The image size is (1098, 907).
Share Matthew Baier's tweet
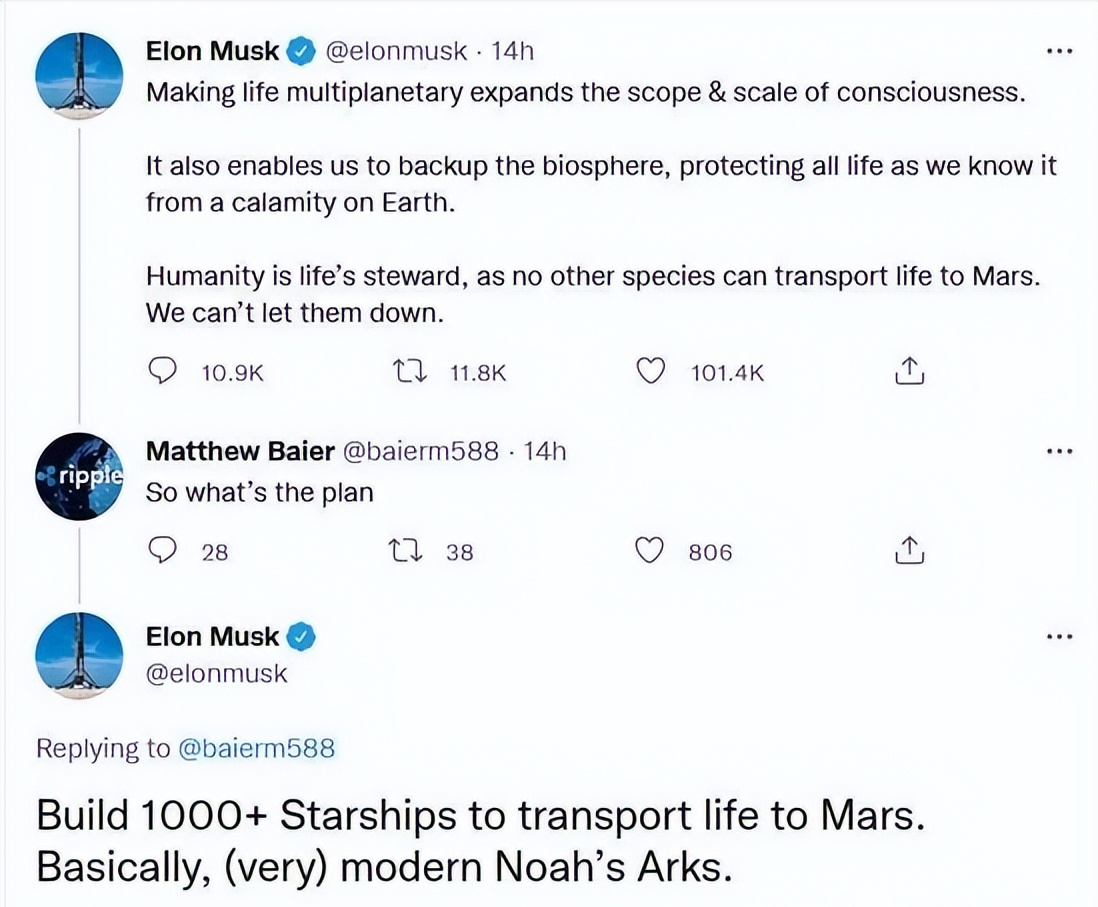click(909, 551)
